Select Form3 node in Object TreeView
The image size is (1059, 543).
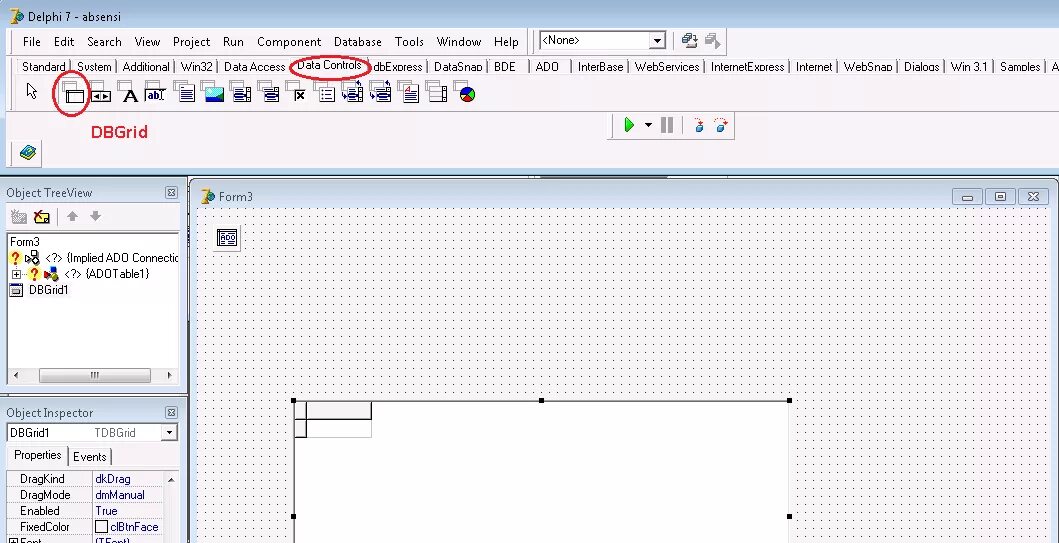pos(25,242)
